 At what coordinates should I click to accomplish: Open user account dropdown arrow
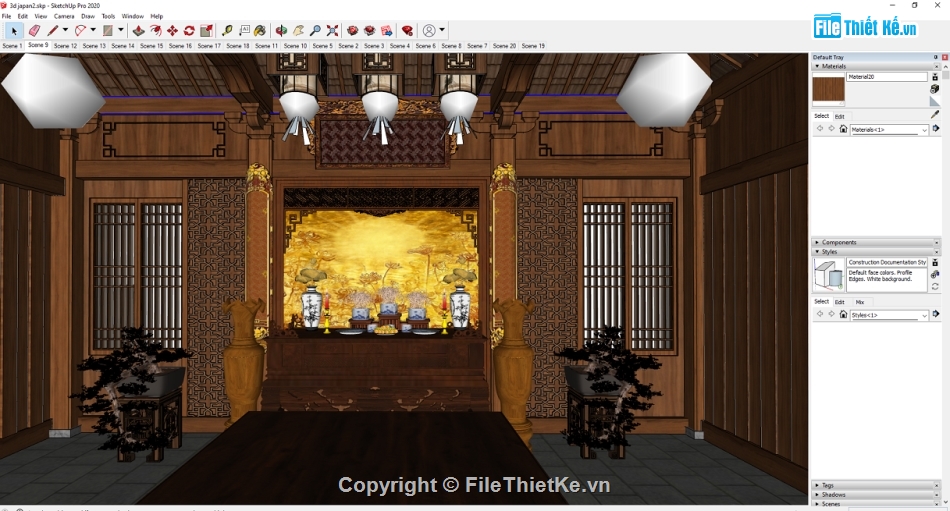coord(442,30)
